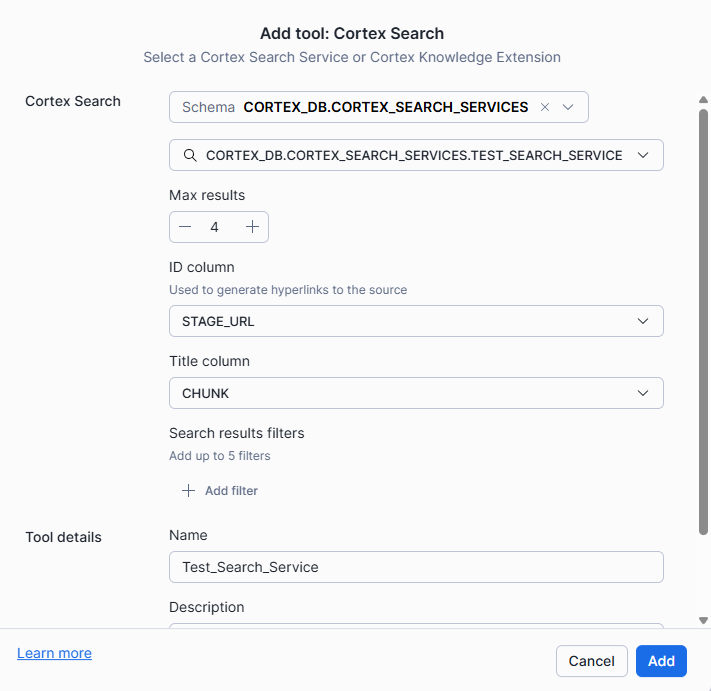Click the Add filter plus icon
This screenshot has height=691, width=711.
pos(188,491)
